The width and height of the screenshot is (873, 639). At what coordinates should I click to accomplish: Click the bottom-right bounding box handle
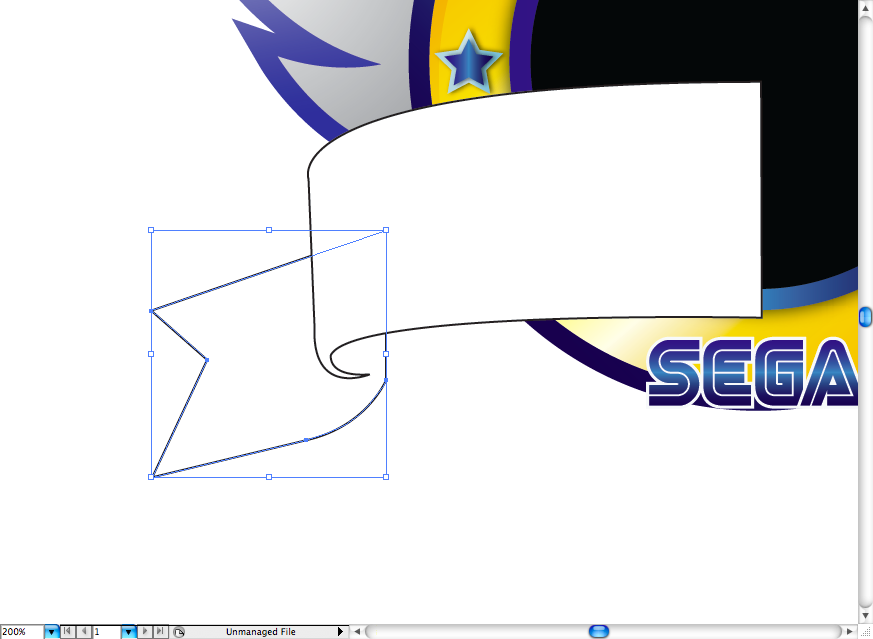[x=386, y=477]
